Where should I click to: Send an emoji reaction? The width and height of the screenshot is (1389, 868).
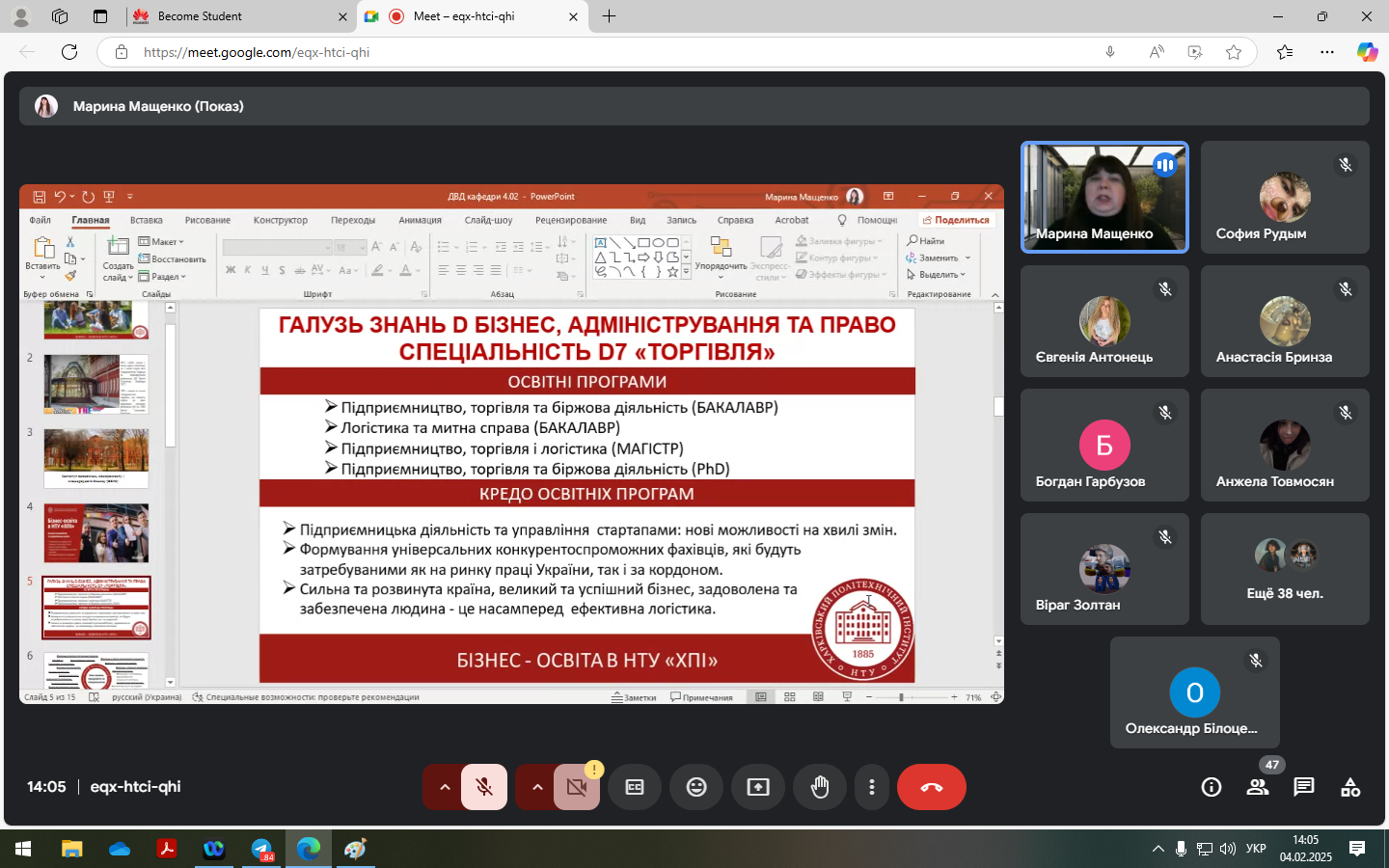click(696, 787)
